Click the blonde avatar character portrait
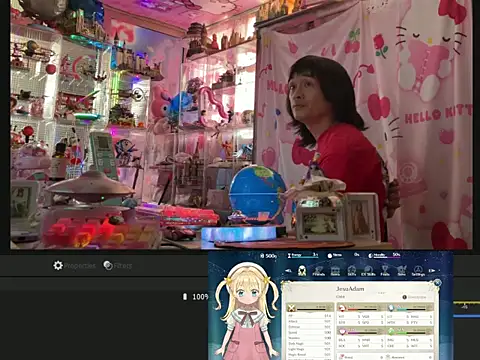Viewport: 480px width, 360px height. click(x=246, y=310)
